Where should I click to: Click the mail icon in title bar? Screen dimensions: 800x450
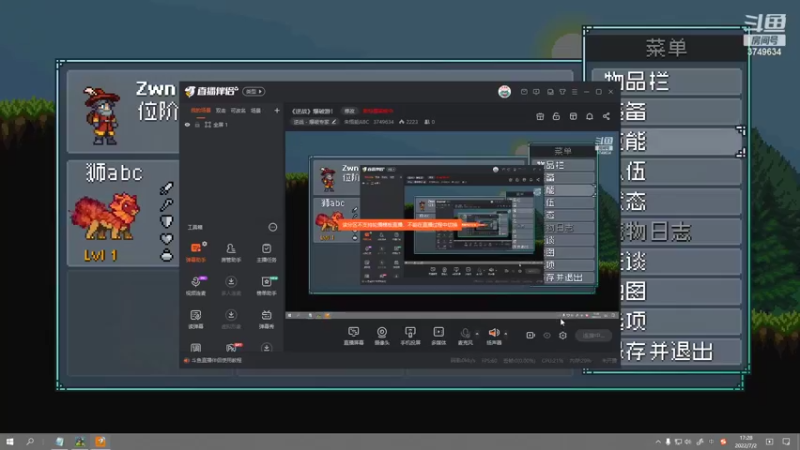524,92
